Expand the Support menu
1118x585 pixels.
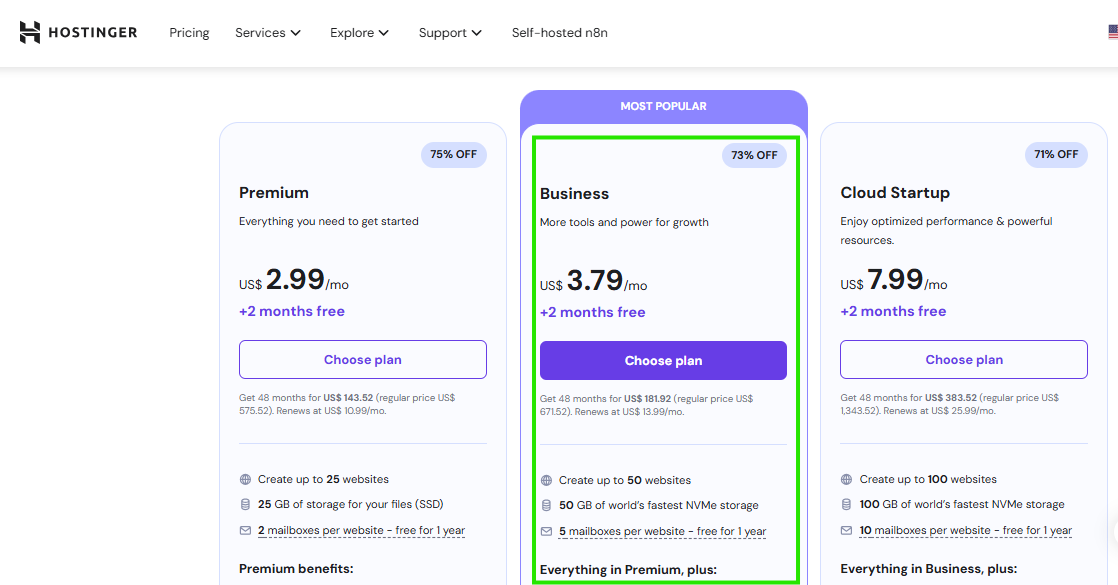click(450, 33)
